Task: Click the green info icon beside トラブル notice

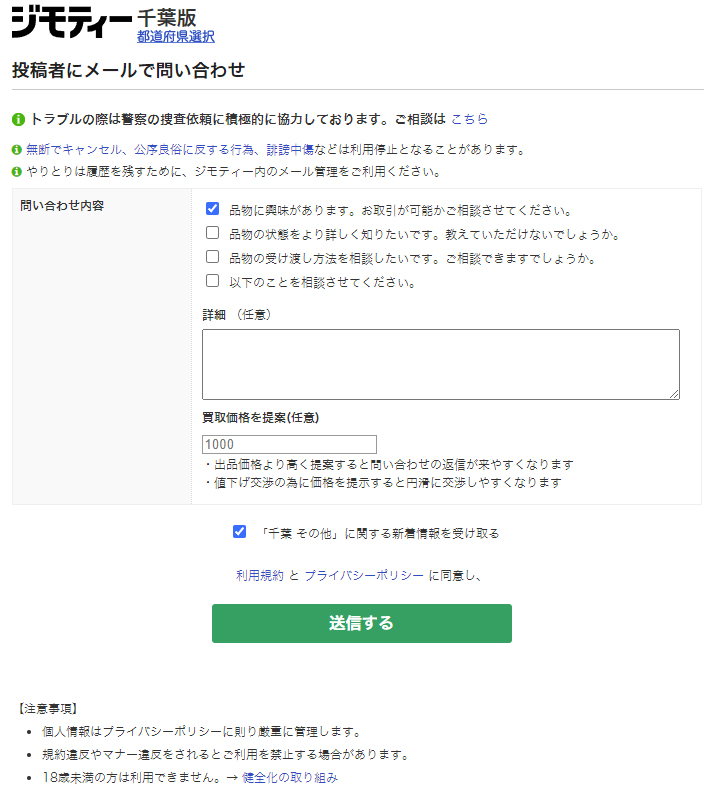Action: pos(18,119)
